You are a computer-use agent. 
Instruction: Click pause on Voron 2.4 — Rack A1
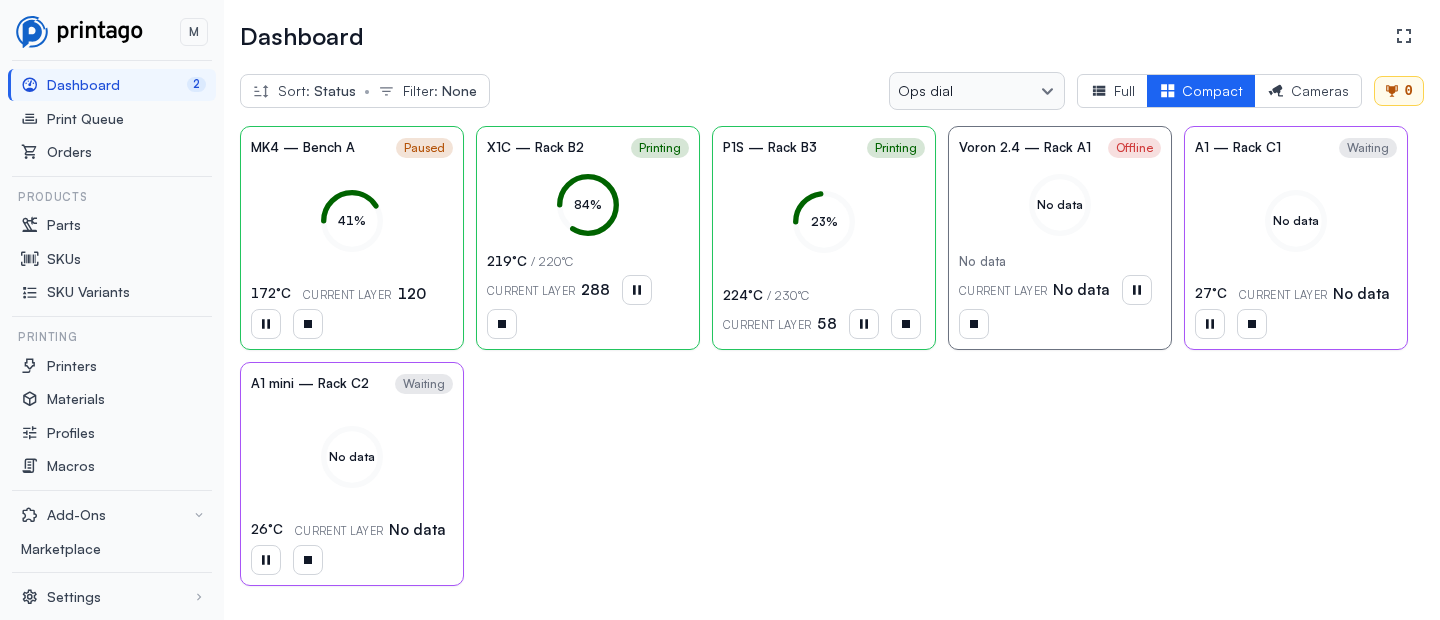click(x=1137, y=290)
